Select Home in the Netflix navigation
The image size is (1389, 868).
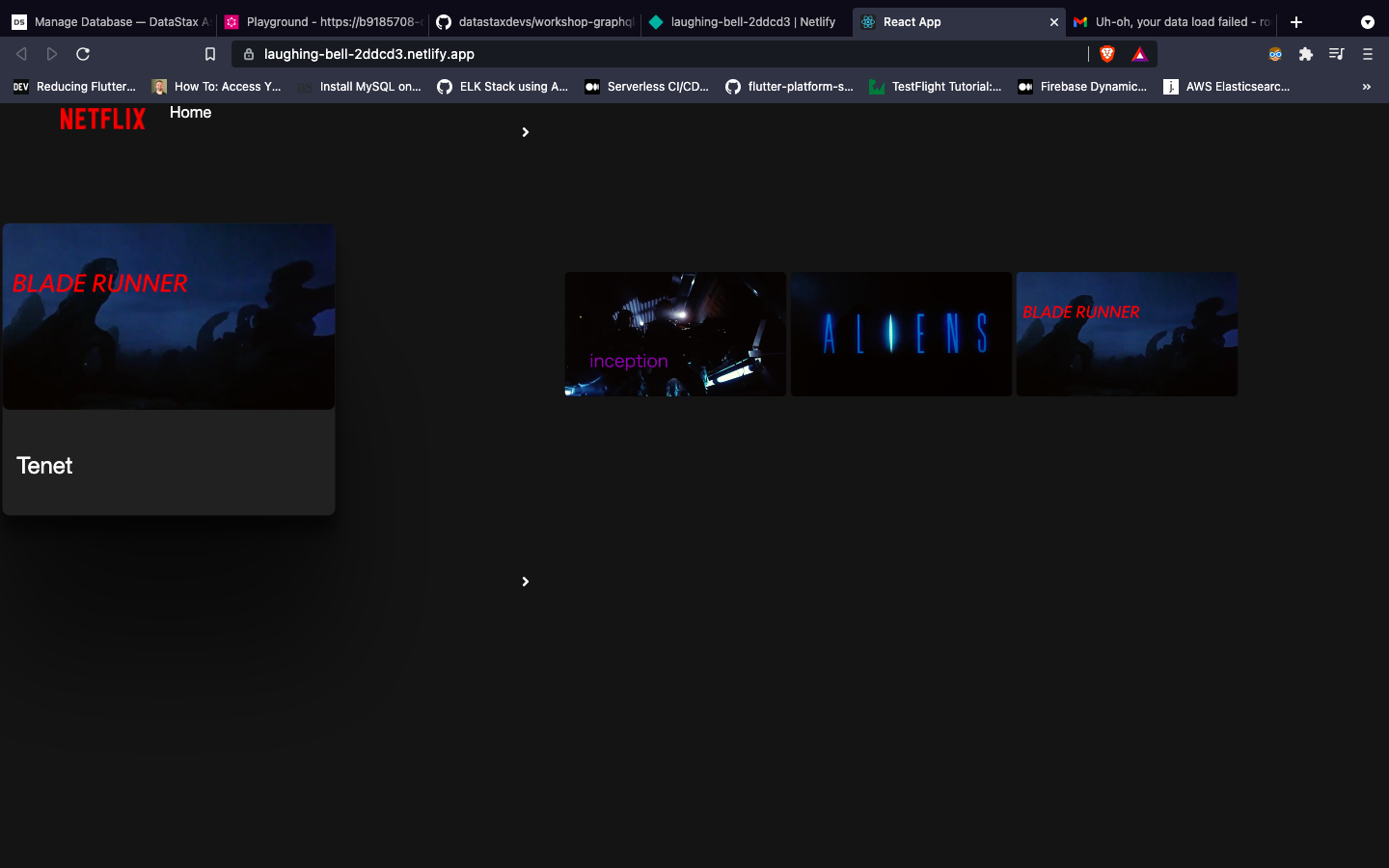pos(189,112)
